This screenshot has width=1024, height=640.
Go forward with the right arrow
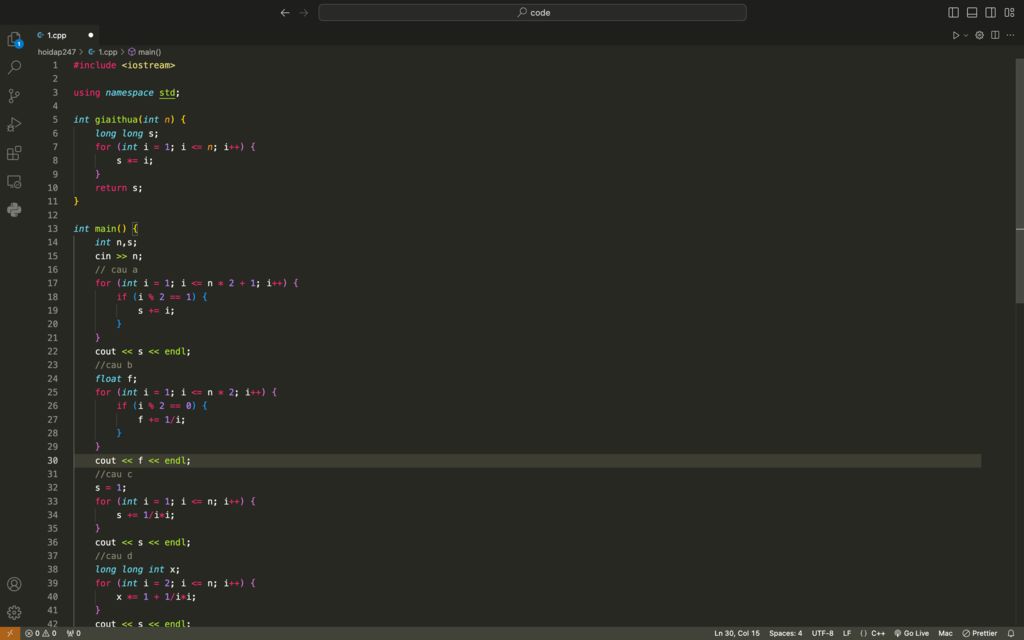tap(304, 12)
